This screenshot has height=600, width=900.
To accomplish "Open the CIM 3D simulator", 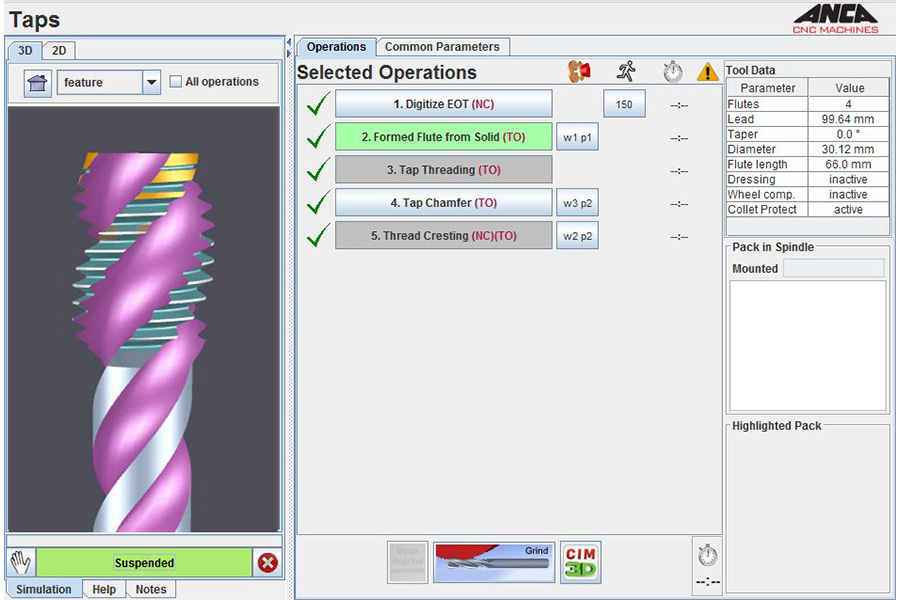I will [x=580, y=563].
